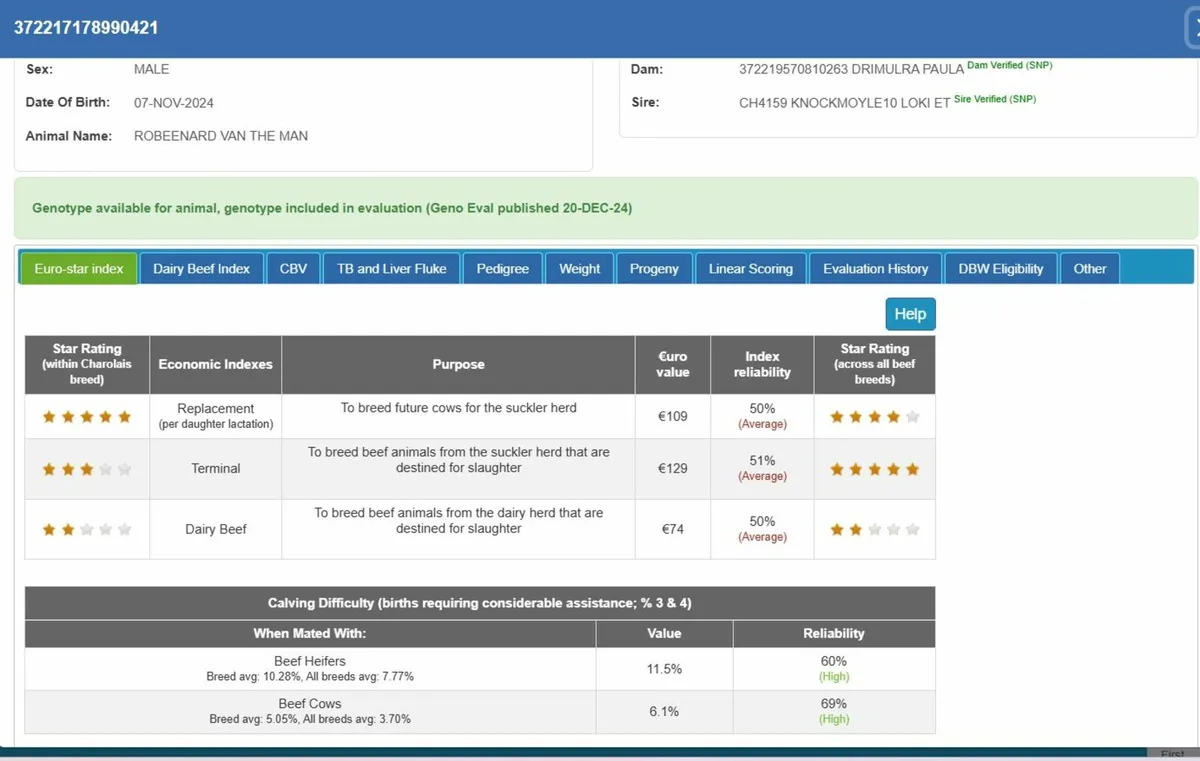Click the Replacement within-breed star rating
Screen dimensions: 1200x761
tap(87, 417)
